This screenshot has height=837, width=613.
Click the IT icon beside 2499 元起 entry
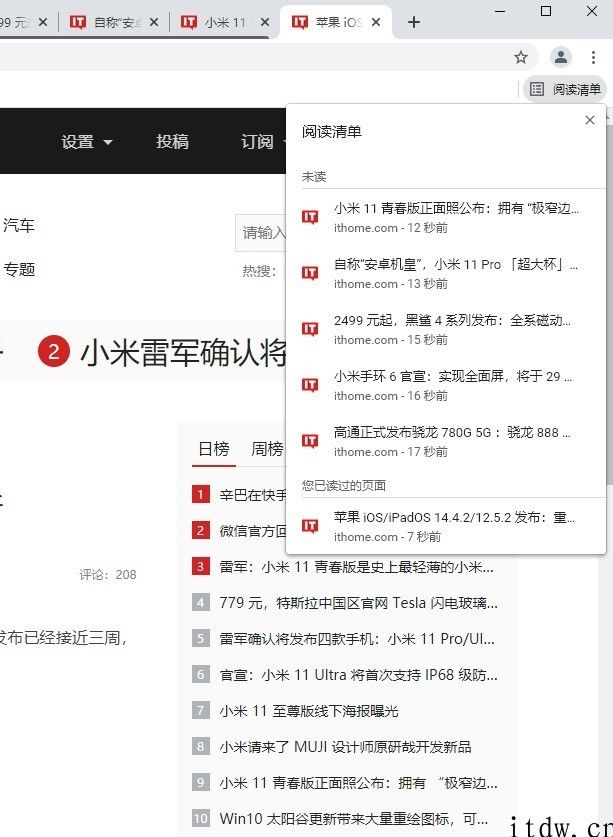pyautogui.click(x=310, y=329)
